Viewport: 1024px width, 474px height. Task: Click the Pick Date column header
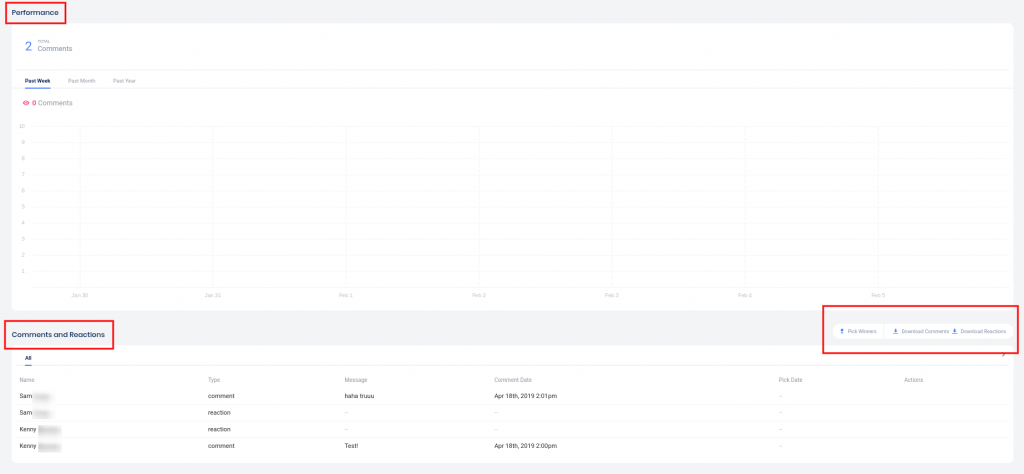pos(790,380)
